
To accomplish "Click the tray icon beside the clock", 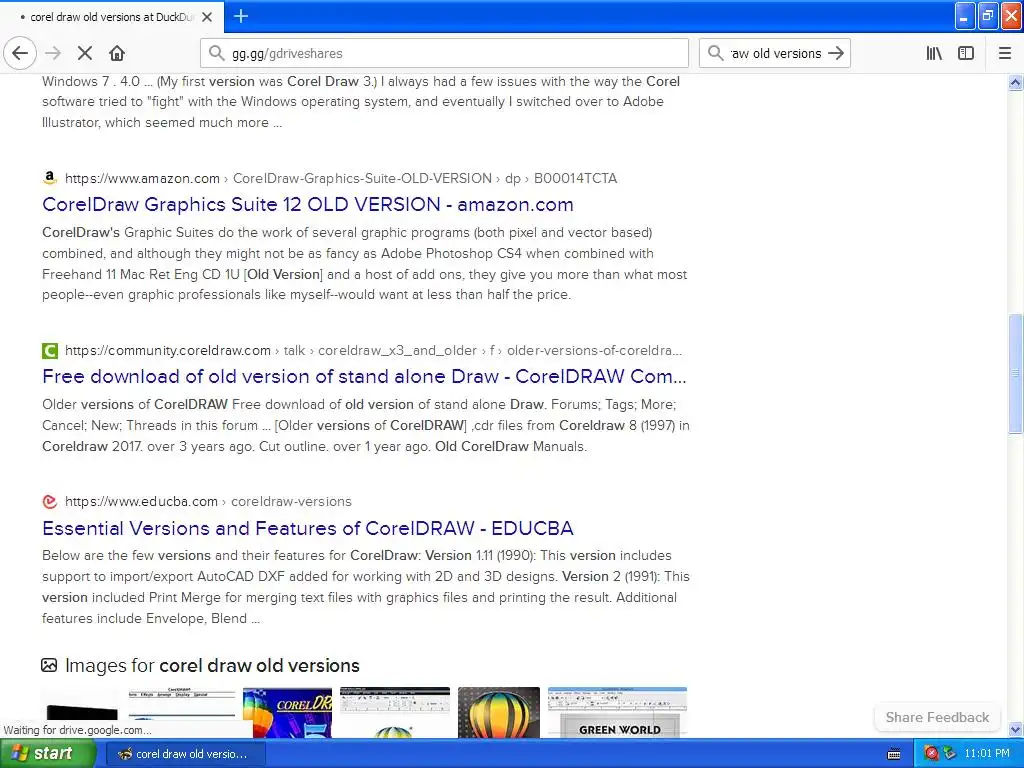I will (950, 754).
